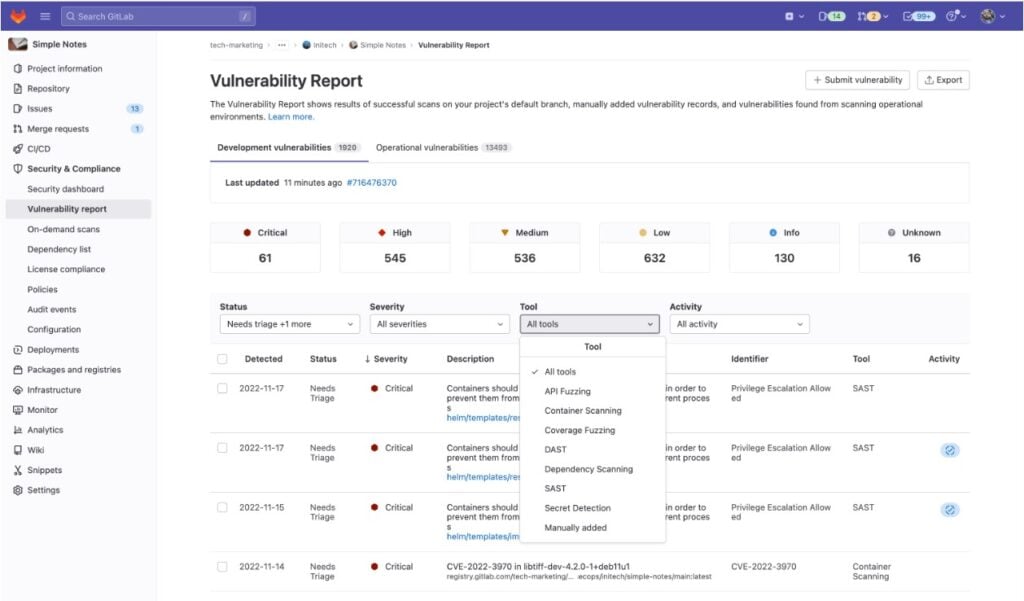
Task: Click the Merge requests sidebar icon
Action: (18, 129)
